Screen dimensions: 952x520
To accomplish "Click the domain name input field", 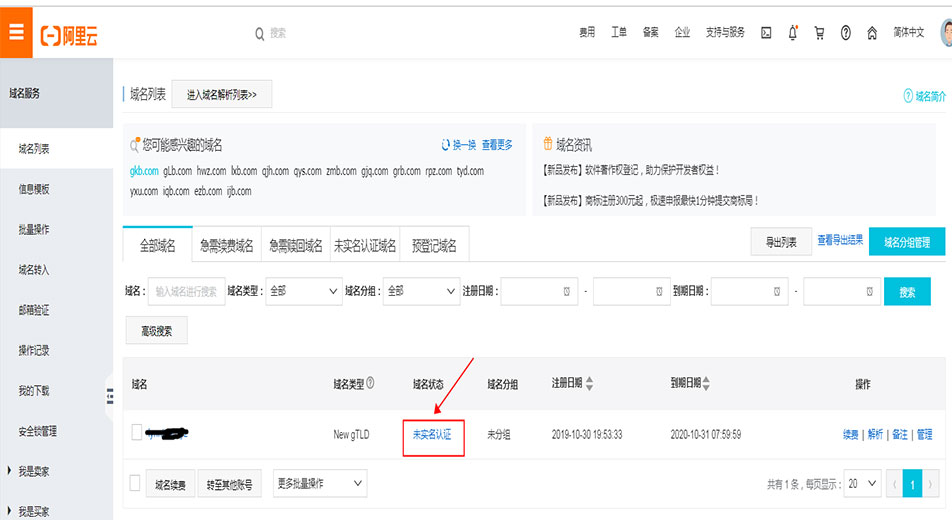I will [186, 292].
